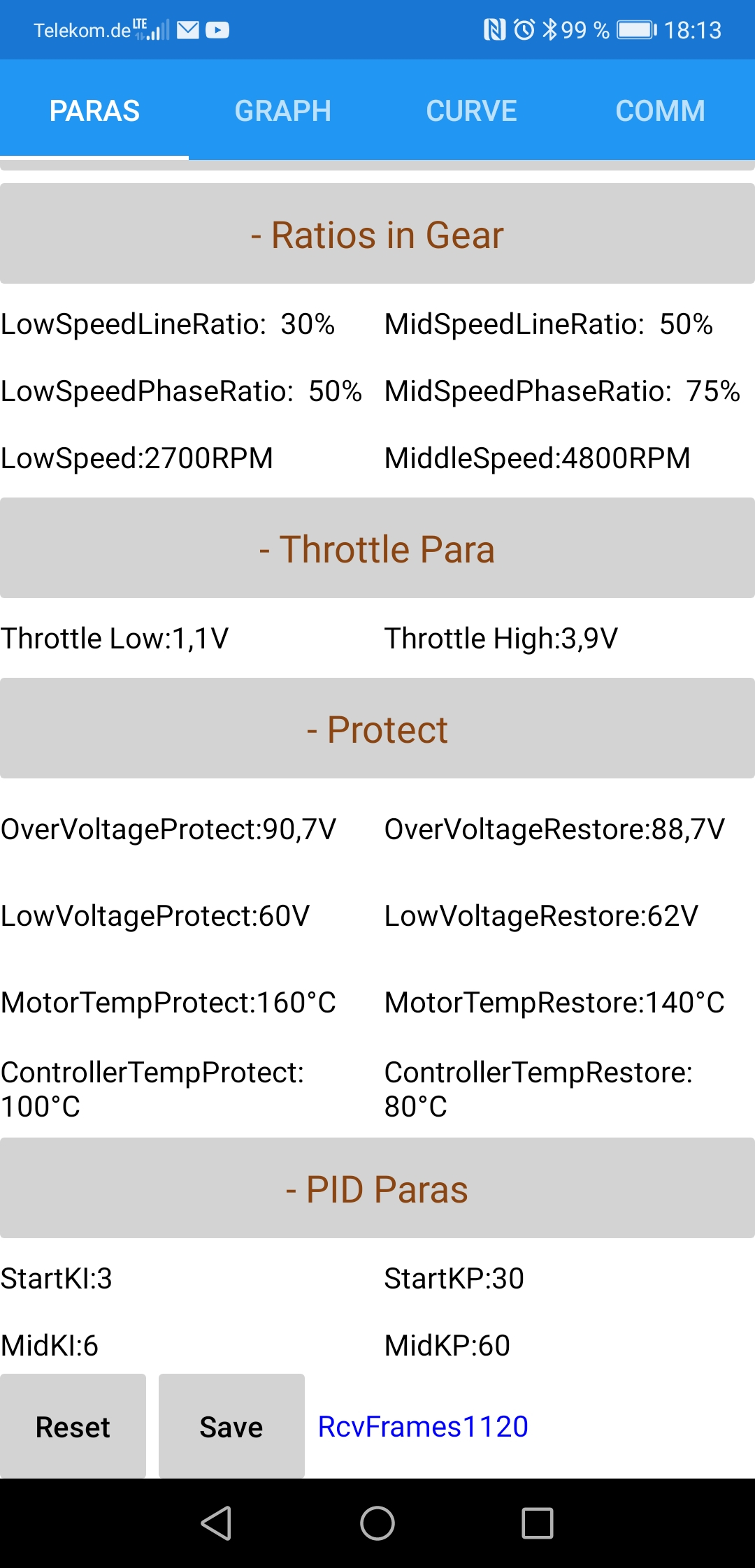Tap the YouTube notification icon in status bar

point(217,30)
